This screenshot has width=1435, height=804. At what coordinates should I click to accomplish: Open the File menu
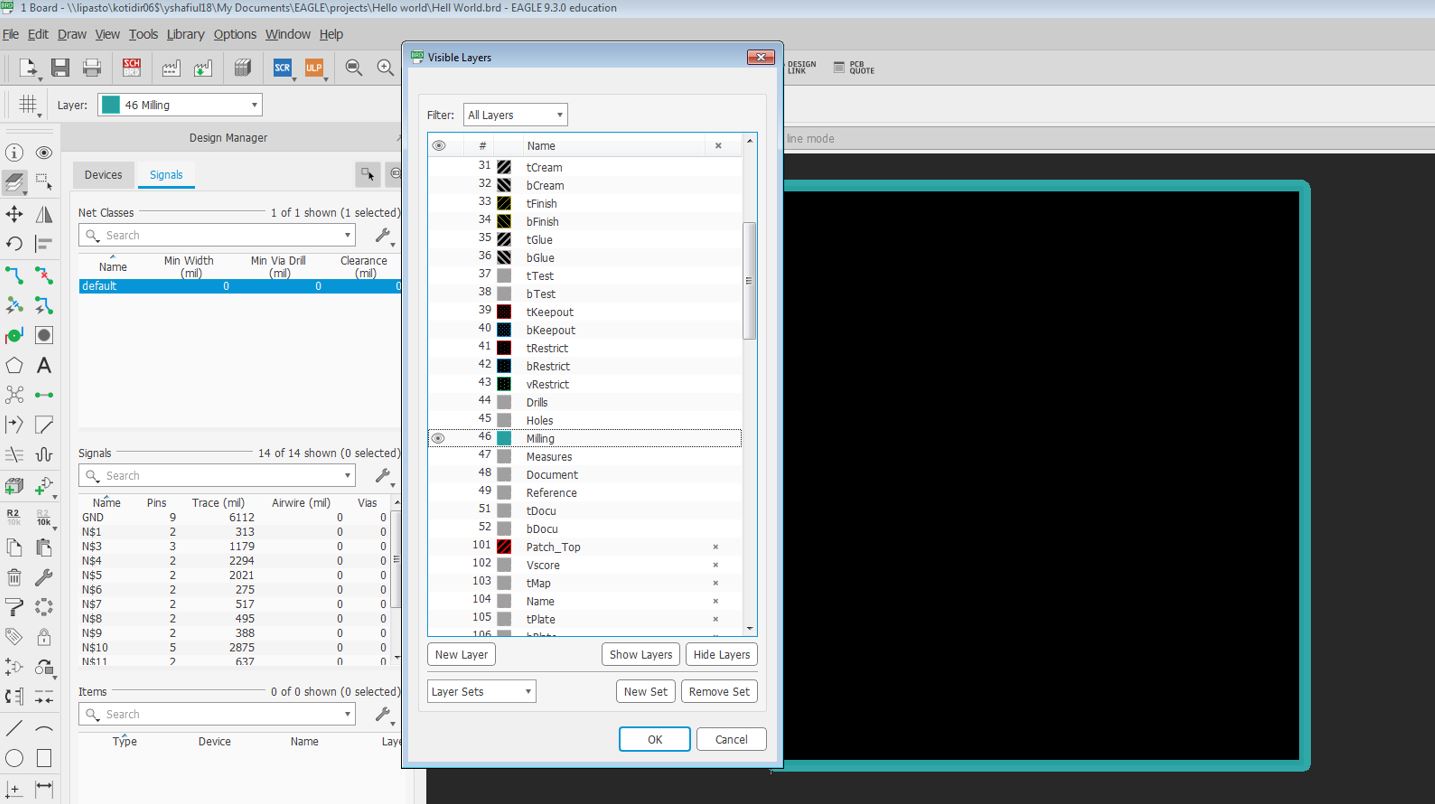11,34
